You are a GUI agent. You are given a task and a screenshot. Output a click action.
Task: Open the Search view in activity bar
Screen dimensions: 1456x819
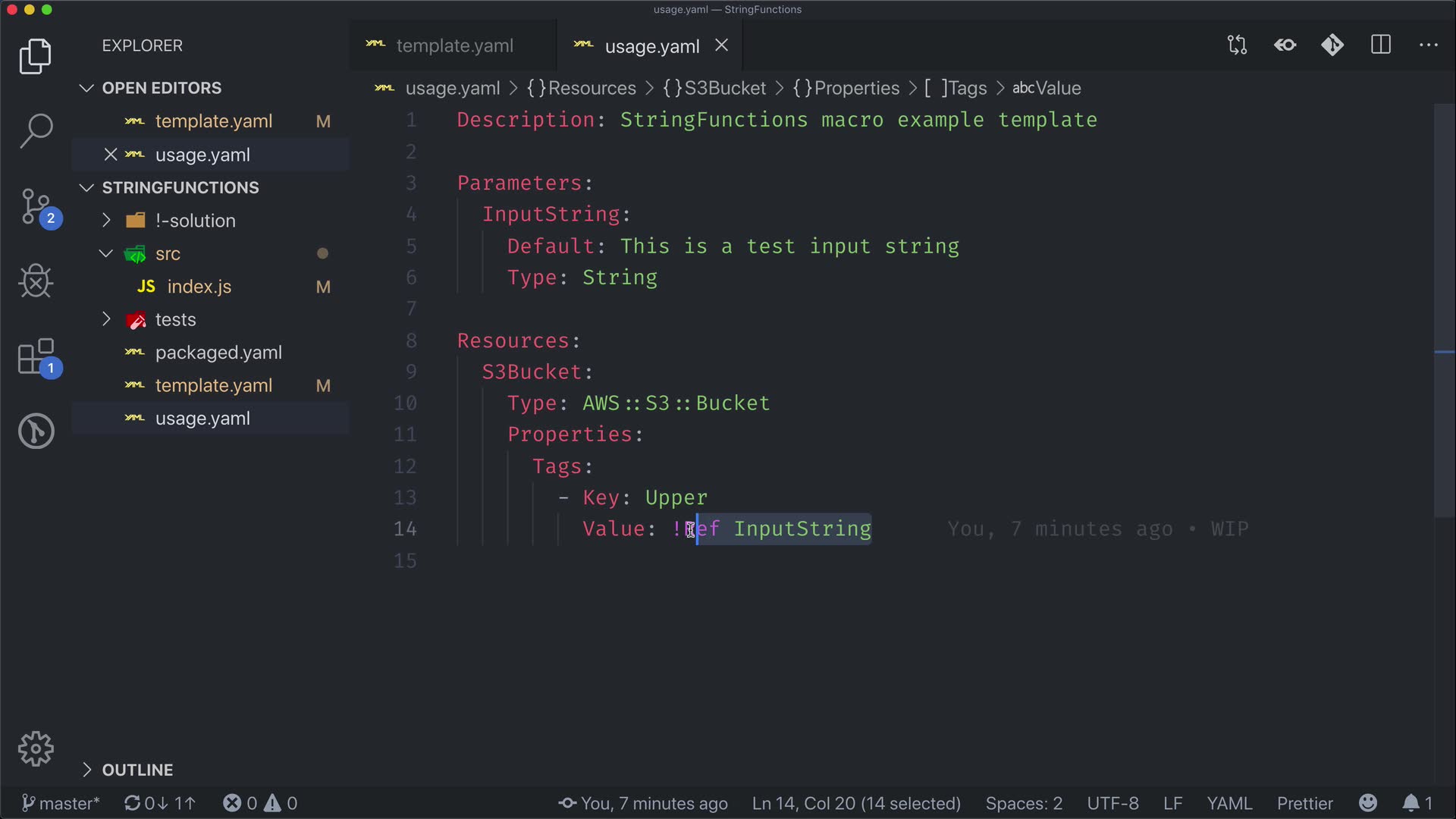coord(36,130)
